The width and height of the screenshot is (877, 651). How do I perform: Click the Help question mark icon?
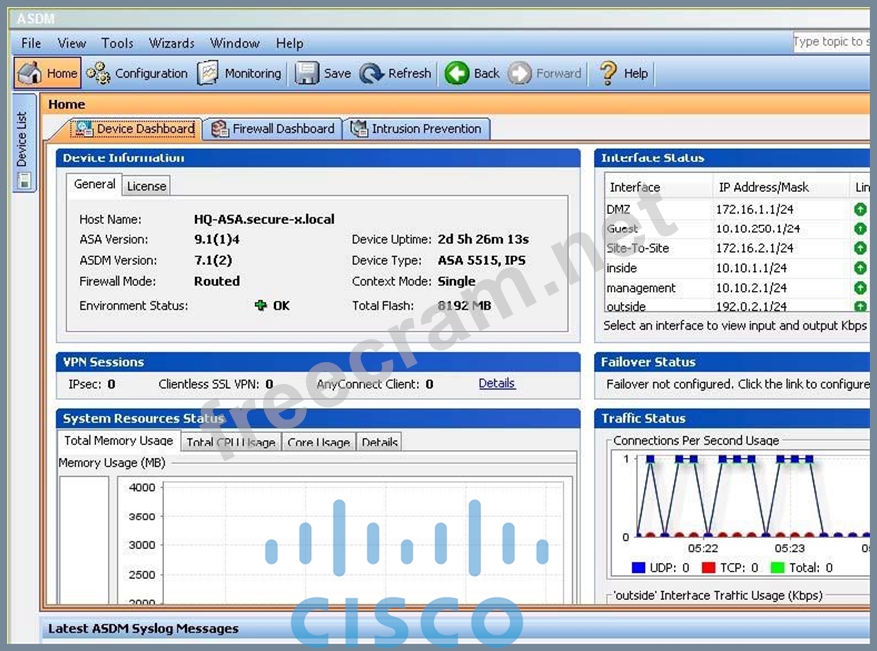click(x=608, y=73)
